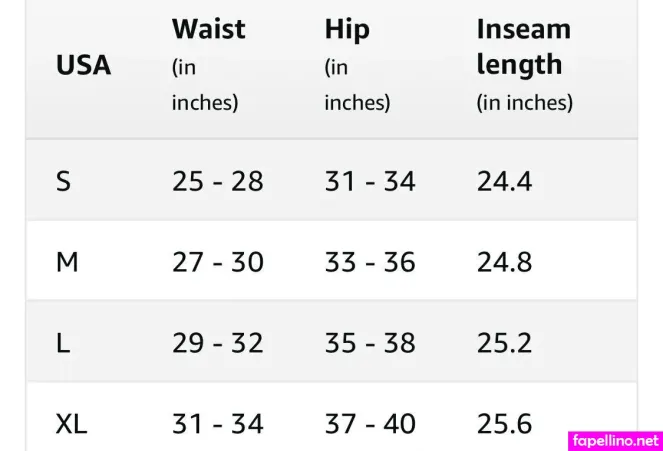Select the Inseam length column header
This screenshot has height=451, width=663.
524,47
